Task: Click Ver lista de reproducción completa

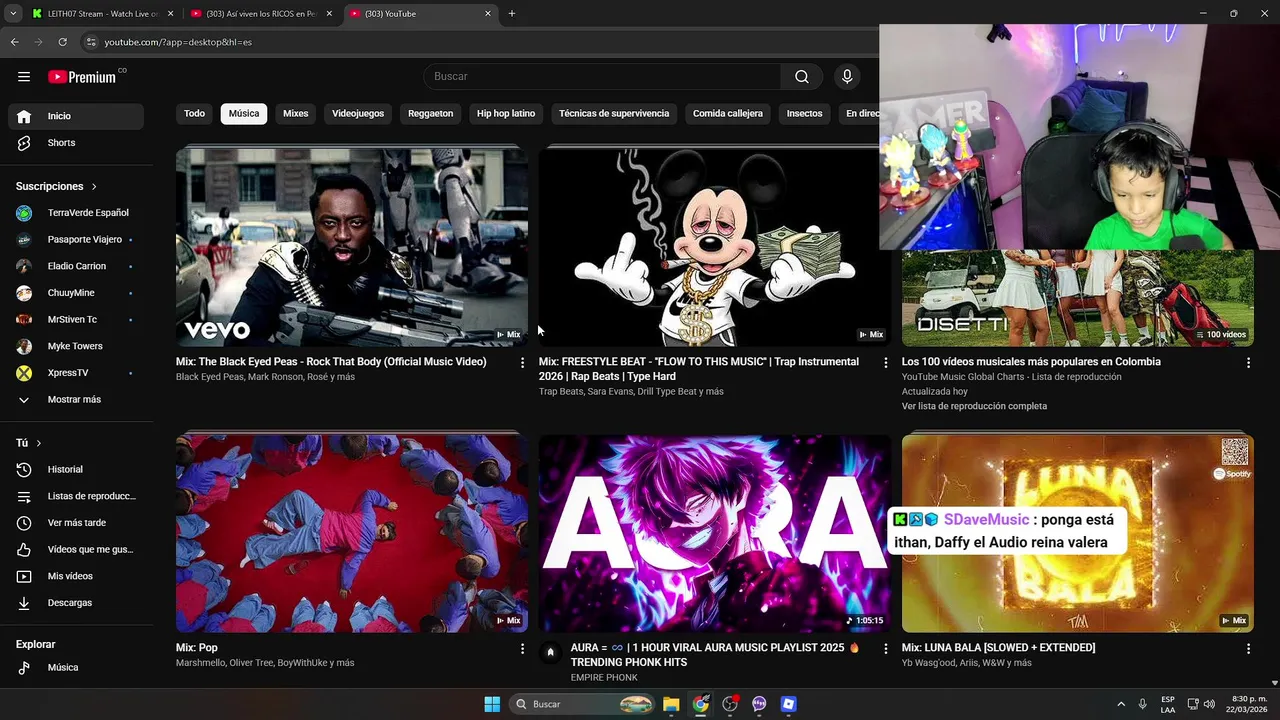Action: (974, 406)
